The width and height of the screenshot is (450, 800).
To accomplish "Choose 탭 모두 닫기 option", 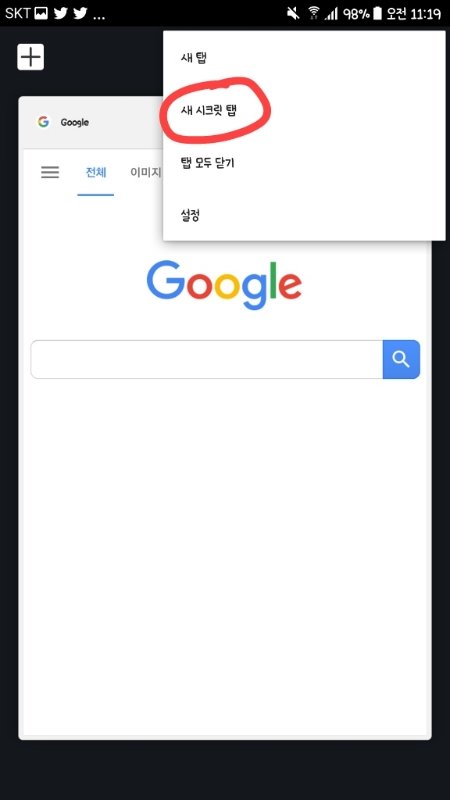I will (x=207, y=163).
